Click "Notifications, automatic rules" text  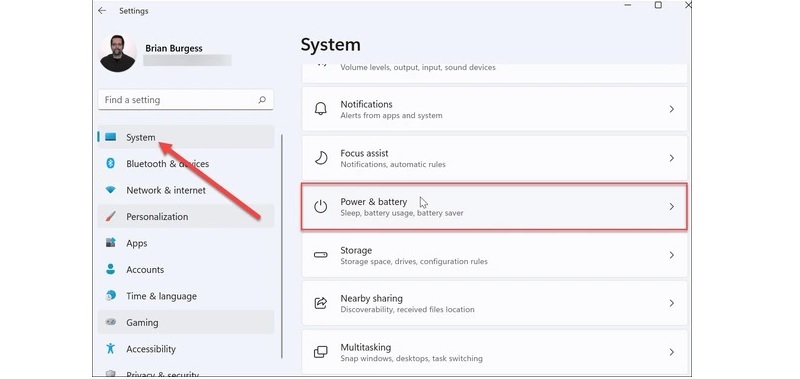393,165
